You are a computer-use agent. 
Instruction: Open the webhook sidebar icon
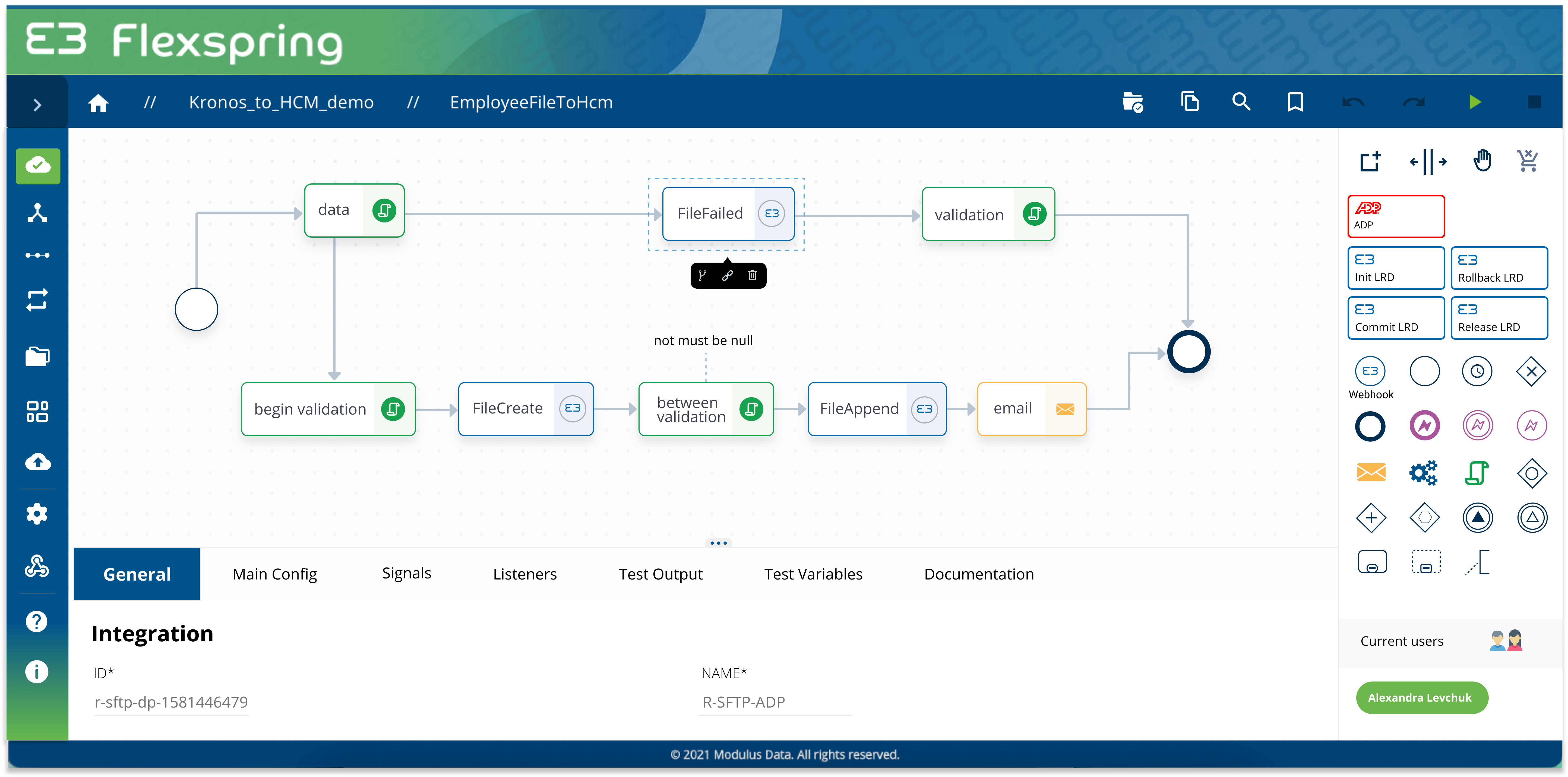click(x=37, y=566)
